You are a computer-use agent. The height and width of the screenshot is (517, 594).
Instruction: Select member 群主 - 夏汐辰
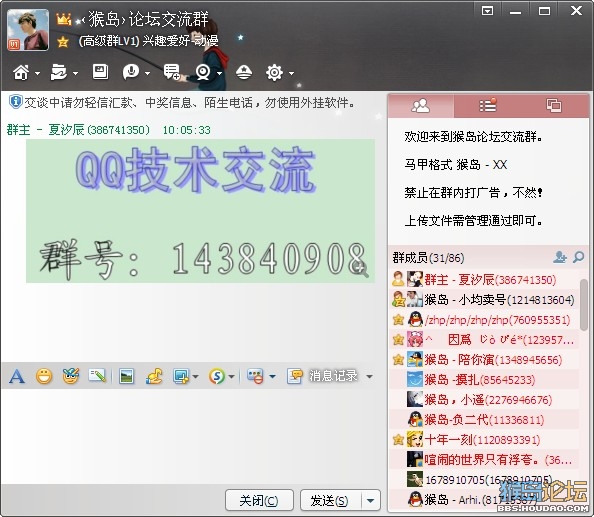[x=484, y=280]
